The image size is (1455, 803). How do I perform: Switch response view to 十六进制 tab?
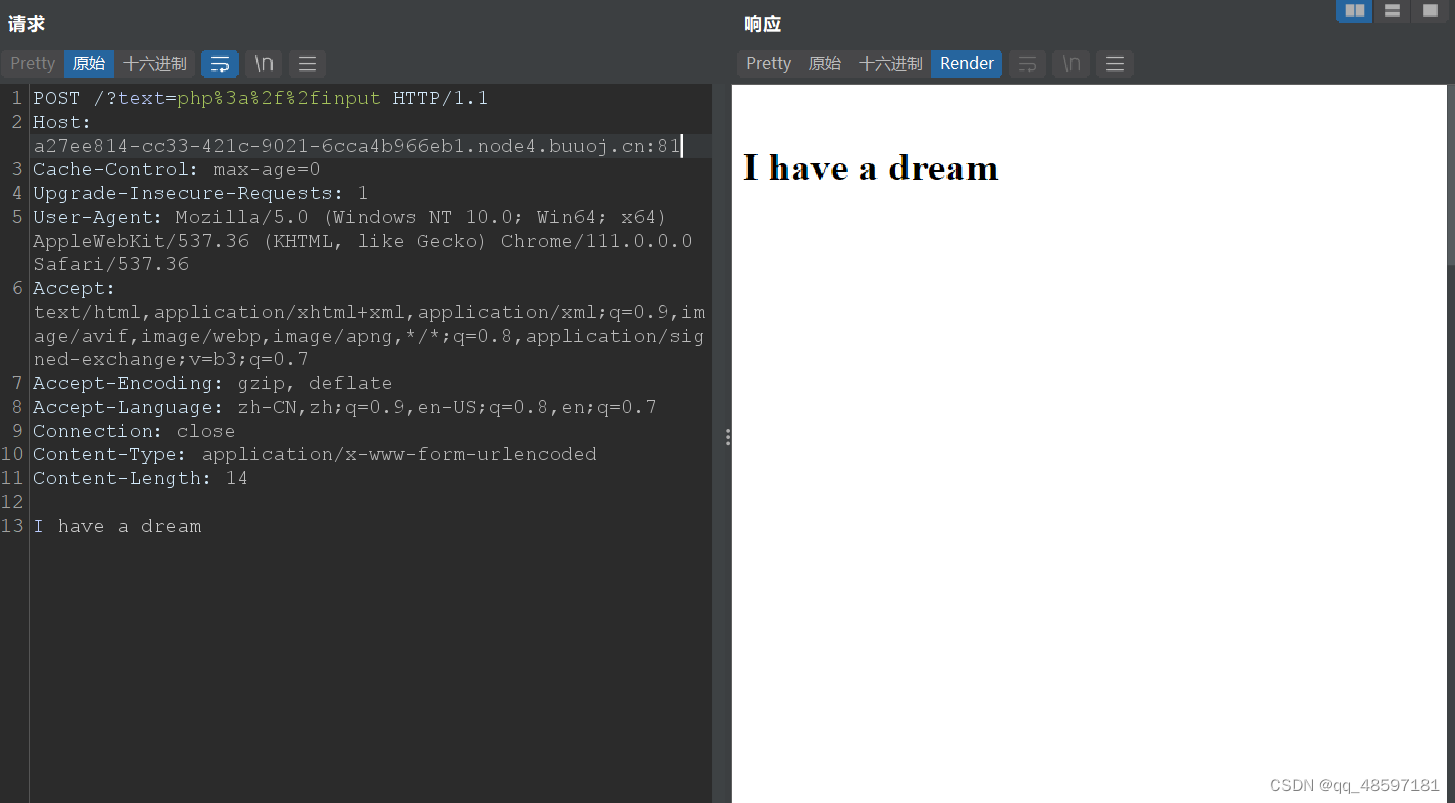tap(890, 63)
